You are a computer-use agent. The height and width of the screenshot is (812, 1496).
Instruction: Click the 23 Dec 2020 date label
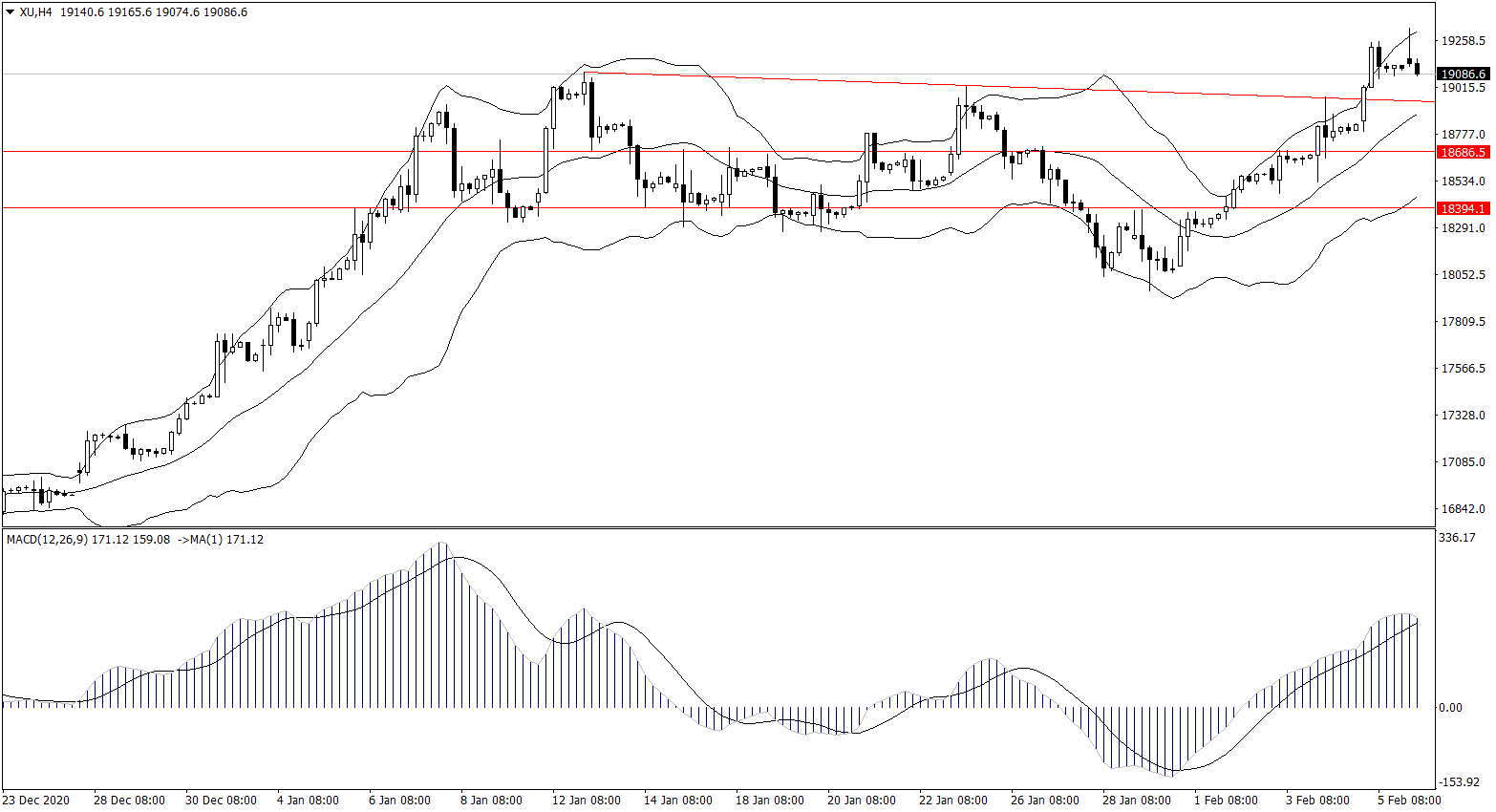(36, 801)
